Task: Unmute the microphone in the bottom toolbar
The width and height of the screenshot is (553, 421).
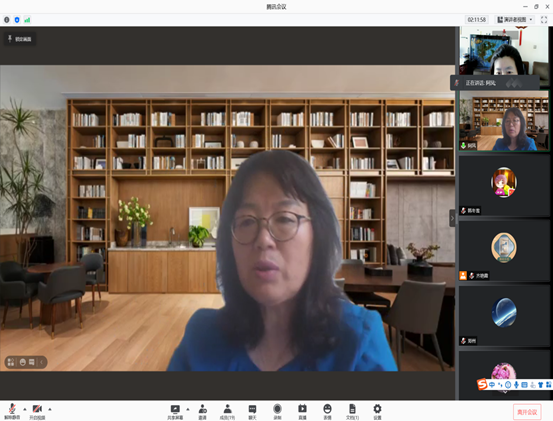Action: [12, 411]
